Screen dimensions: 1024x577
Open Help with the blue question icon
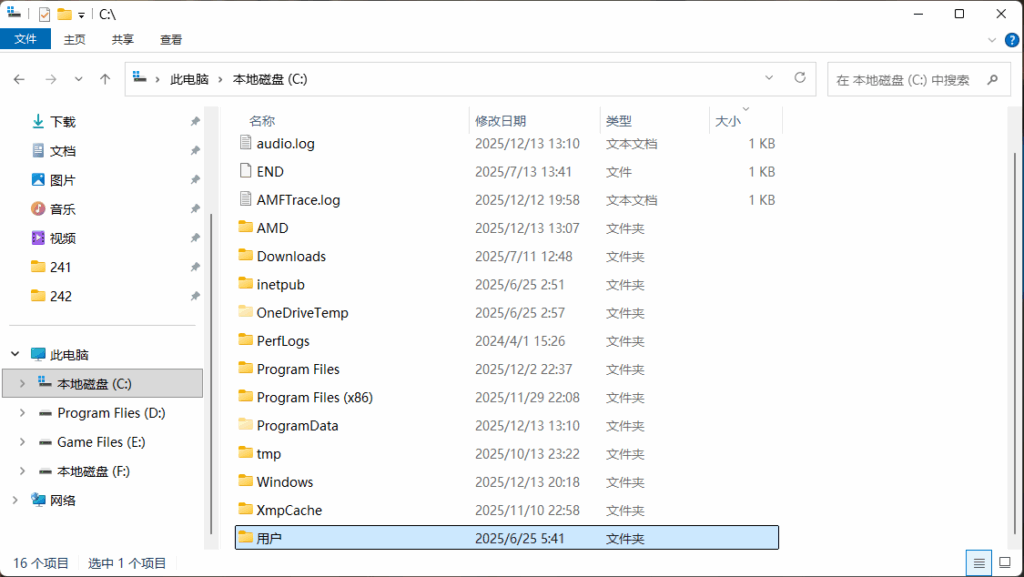(1012, 40)
